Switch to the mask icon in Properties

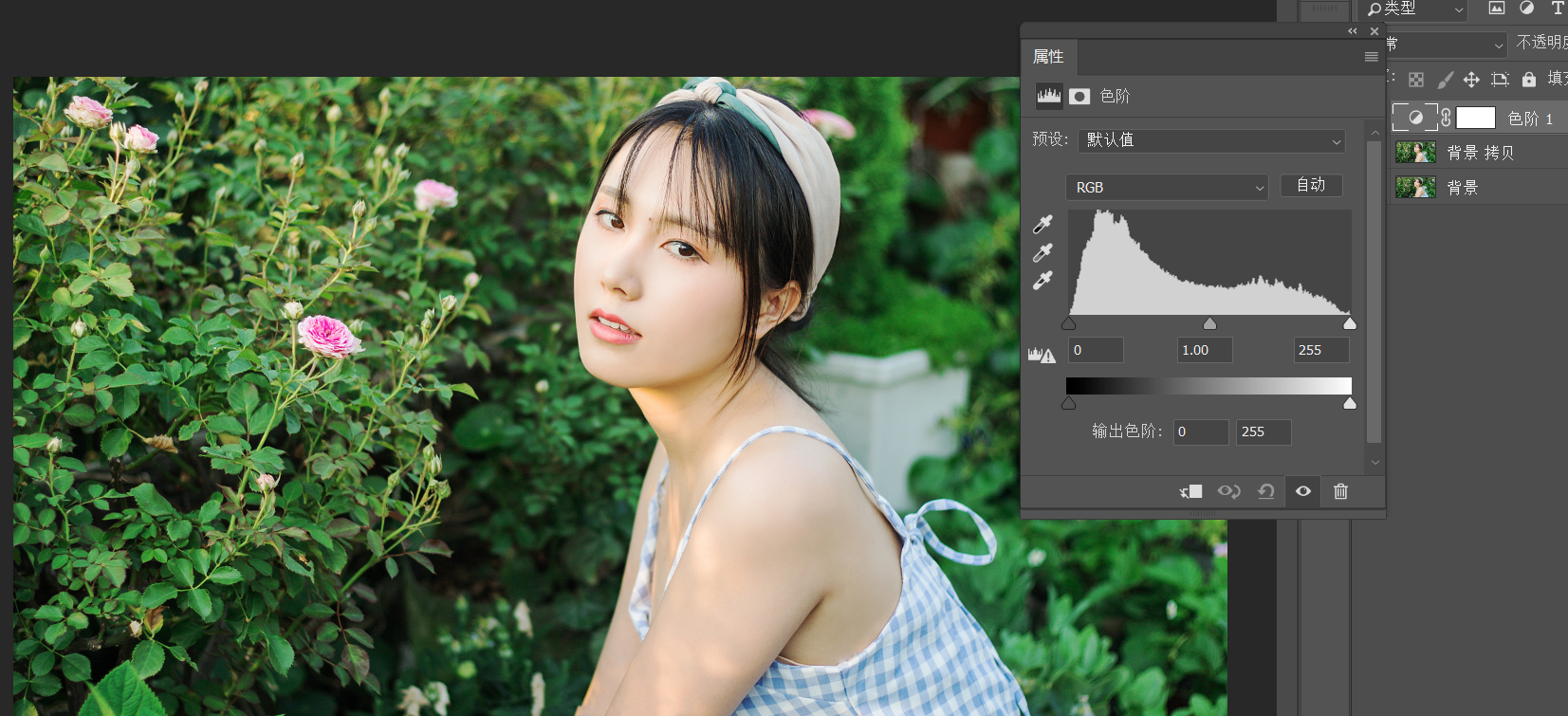[x=1079, y=97]
